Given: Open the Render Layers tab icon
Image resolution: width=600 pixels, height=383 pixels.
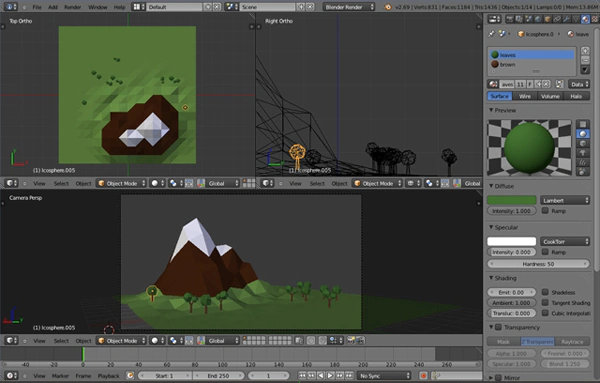Looking at the screenshot, I should point(519,19).
